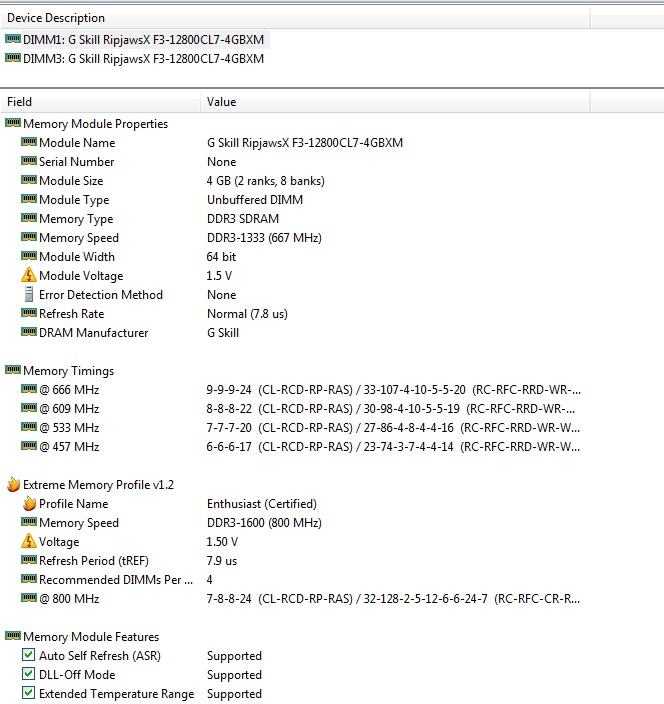Select the Recommended DIMMs Per row label
The height and width of the screenshot is (704, 664).
(116, 580)
